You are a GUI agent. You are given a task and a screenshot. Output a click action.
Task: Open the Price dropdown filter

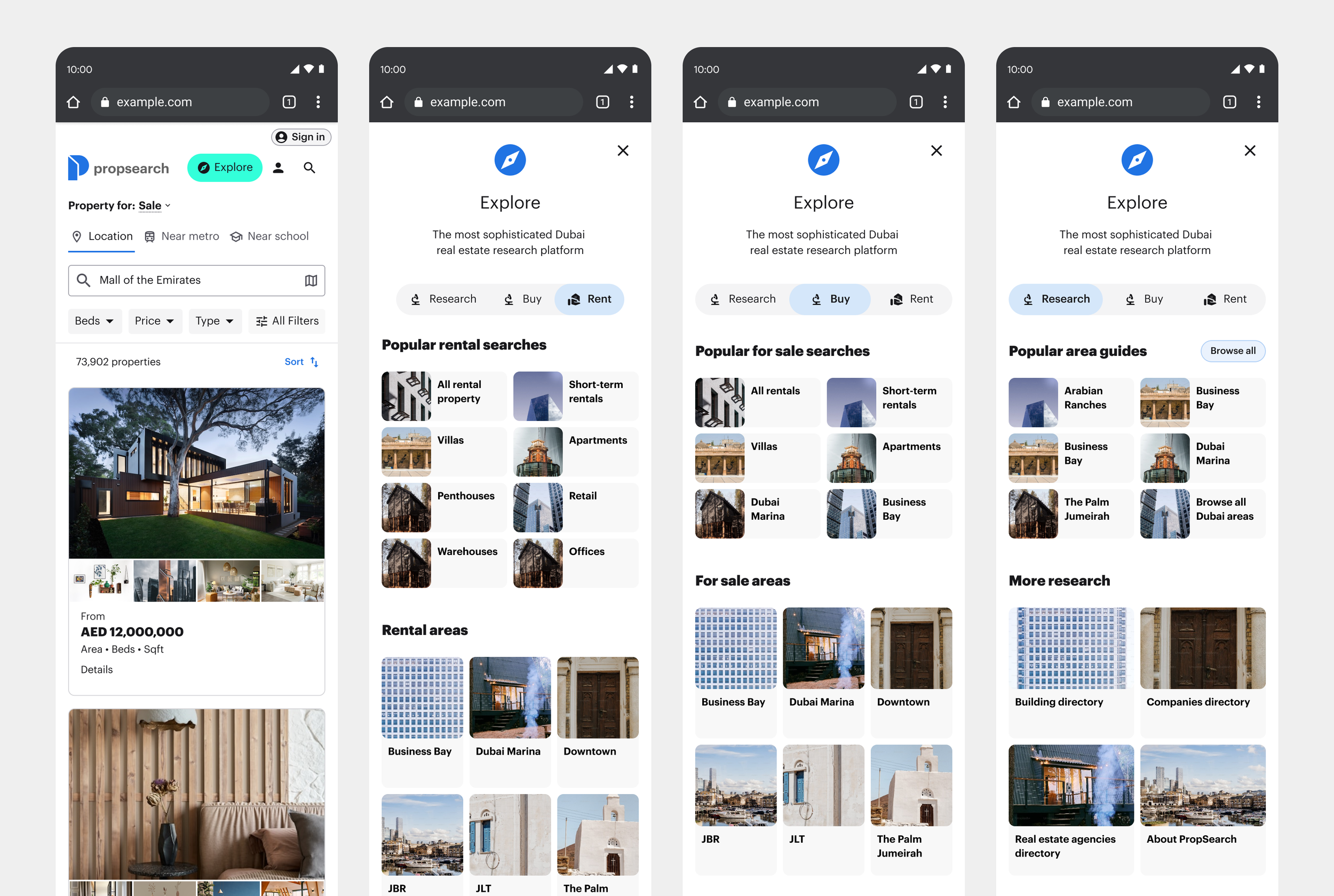154,321
